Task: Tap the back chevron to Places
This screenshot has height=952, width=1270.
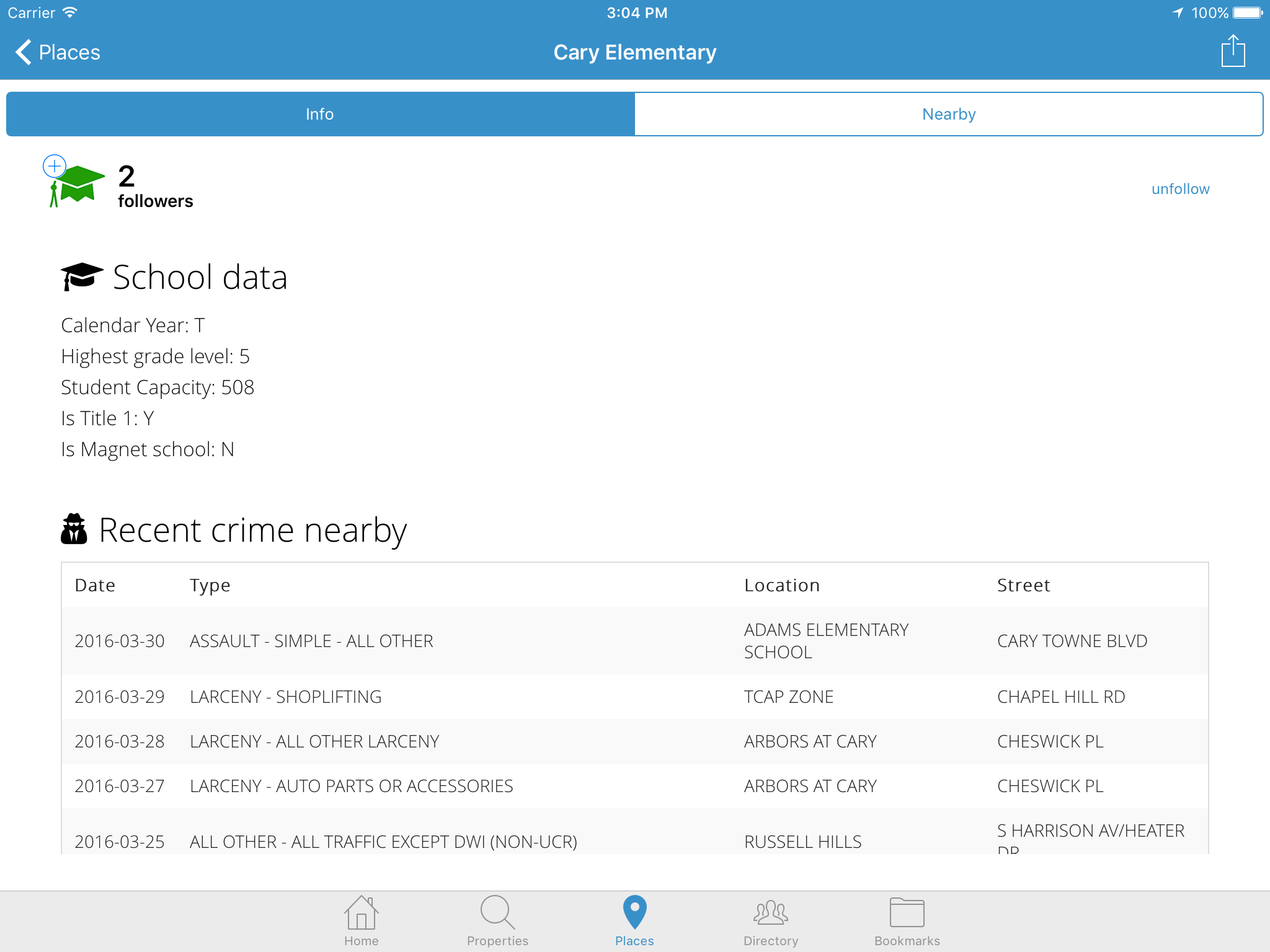Action: coord(24,52)
